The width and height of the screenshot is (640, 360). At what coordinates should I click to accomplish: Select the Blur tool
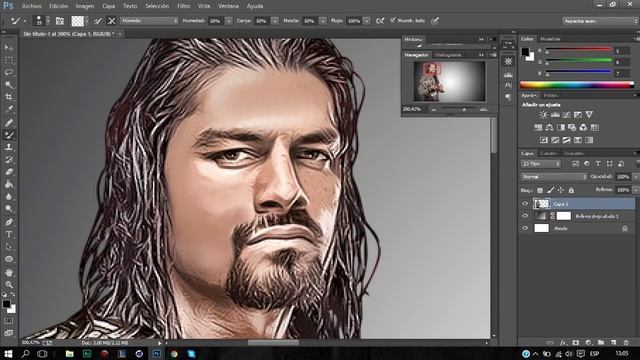click(9, 197)
